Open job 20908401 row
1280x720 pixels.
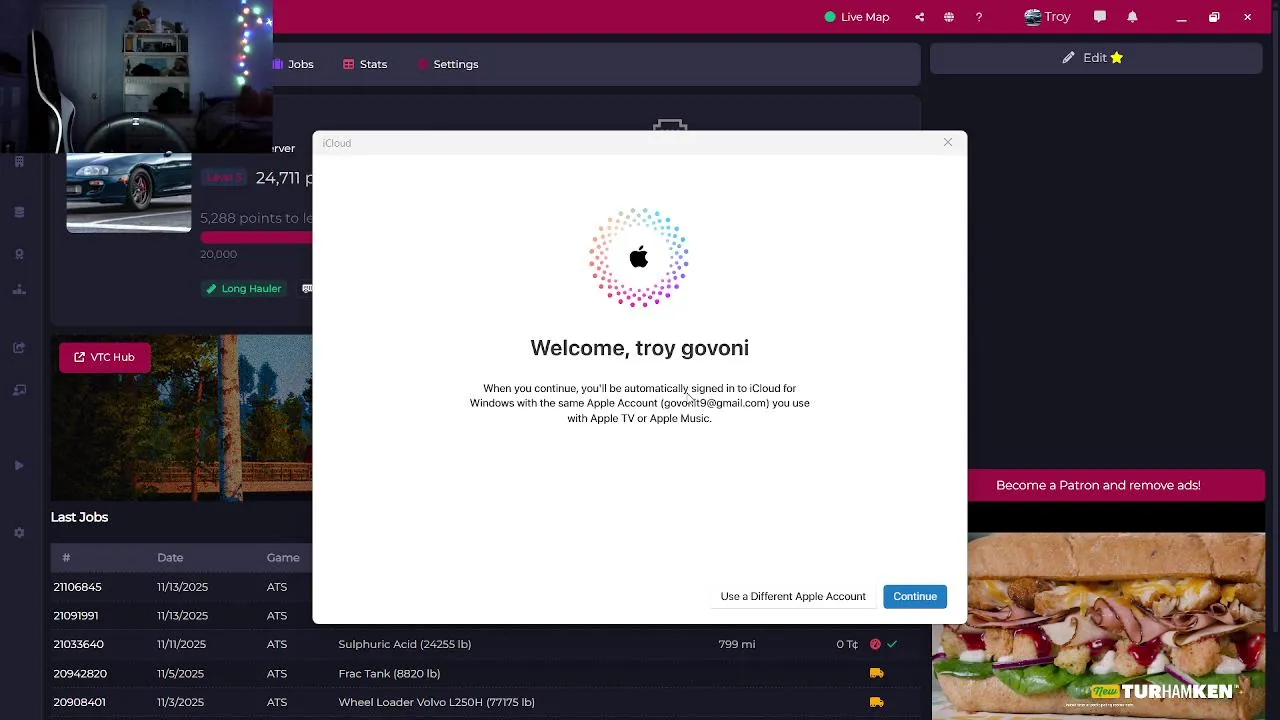[x=485, y=702]
